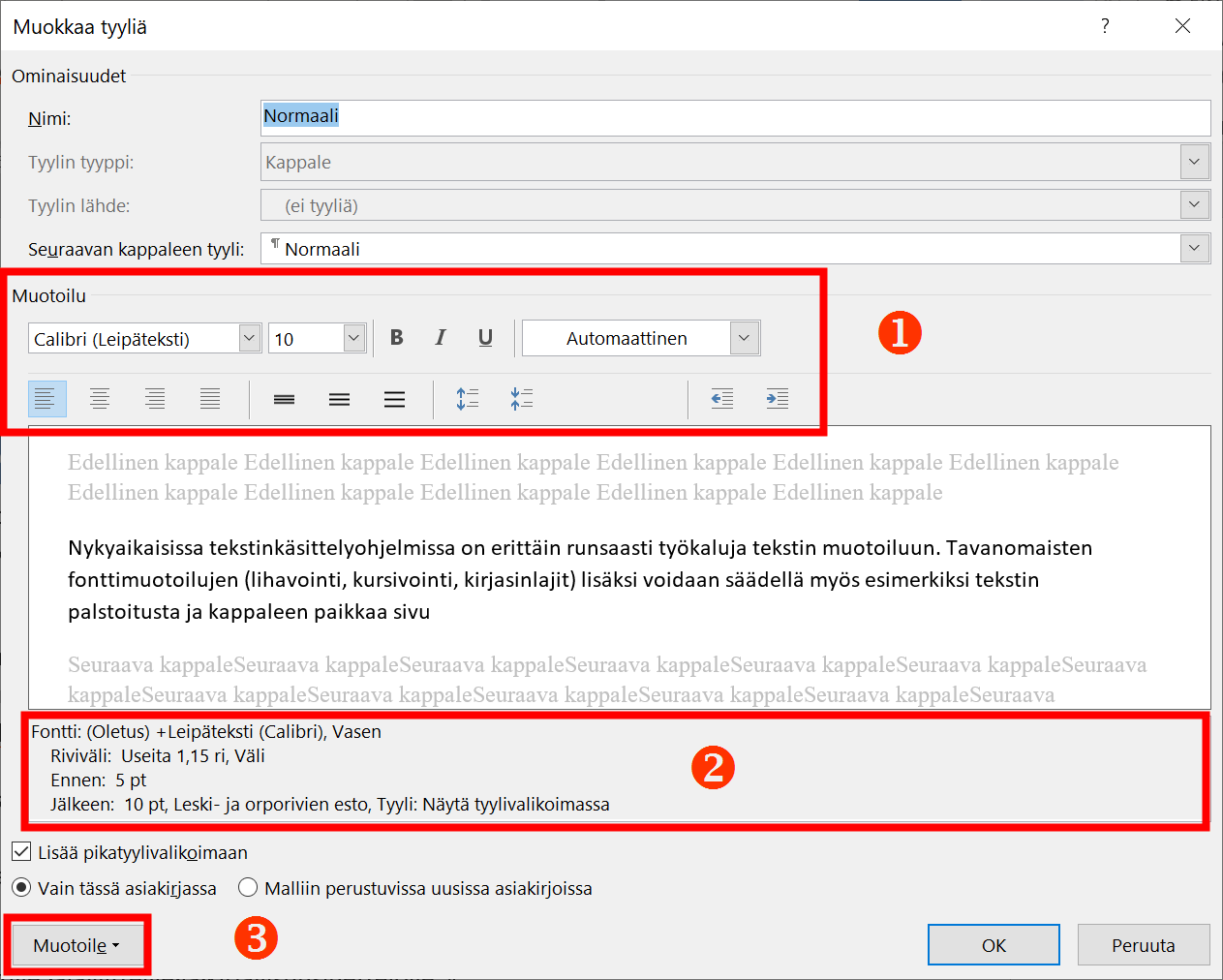1223x980 pixels.
Task: Increase indent icon
Action: point(778,399)
